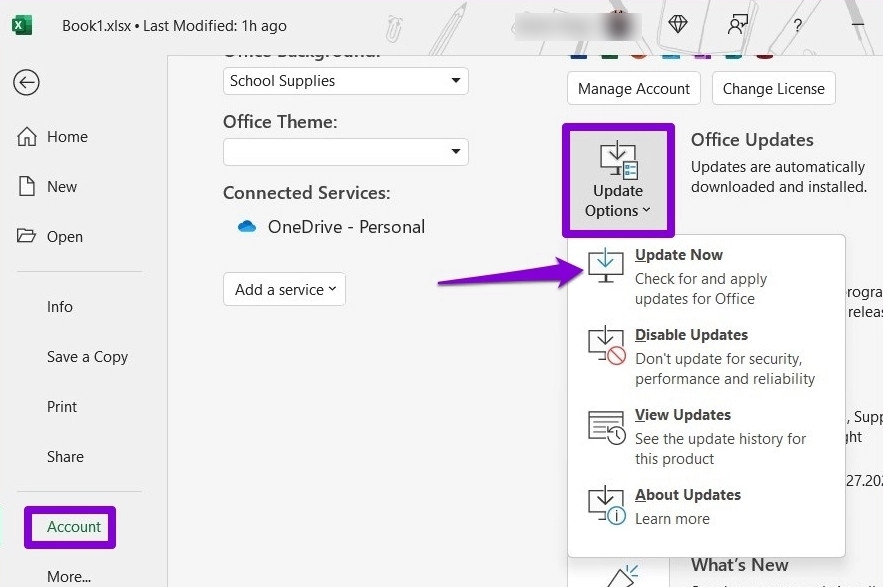Screen dimensions: 883x587
Task: Choose View Updates in the menu
Action: tap(706, 436)
